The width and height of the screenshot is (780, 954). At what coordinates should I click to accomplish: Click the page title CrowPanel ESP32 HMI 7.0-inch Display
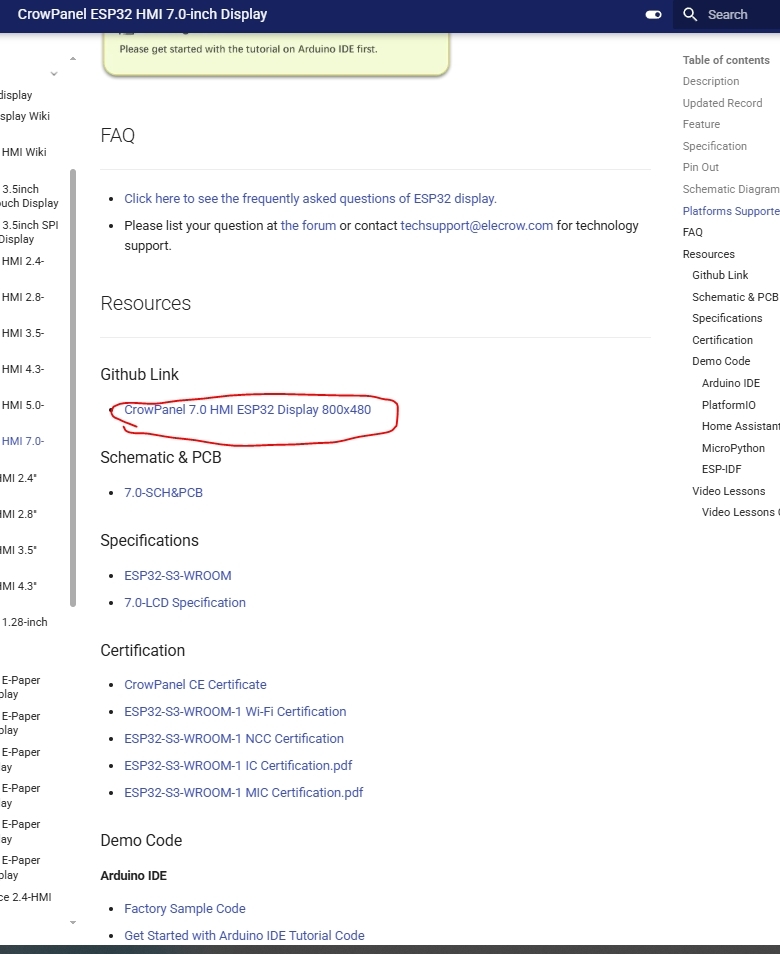pos(142,15)
